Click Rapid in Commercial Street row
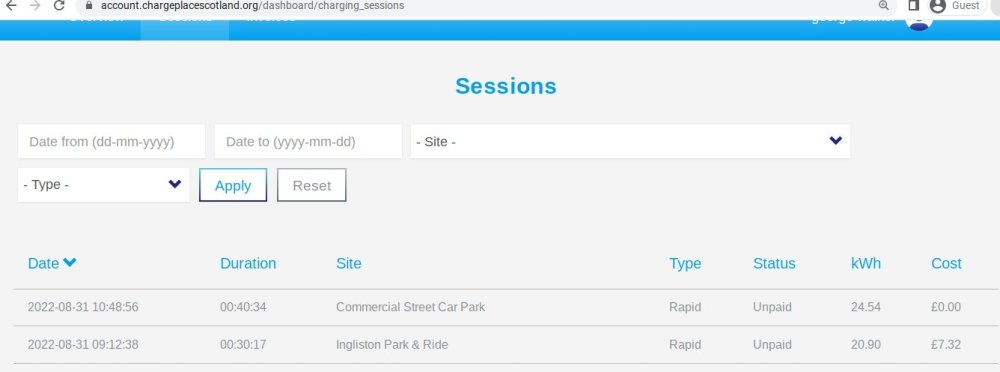The width and height of the screenshot is (1000, 372). tap(685, 307)
